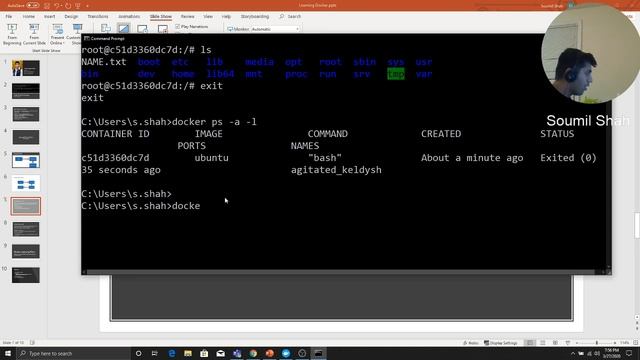Select slide 9 thumbnail
This screenshot has height=360, width=640.
(x=26, y=252)
